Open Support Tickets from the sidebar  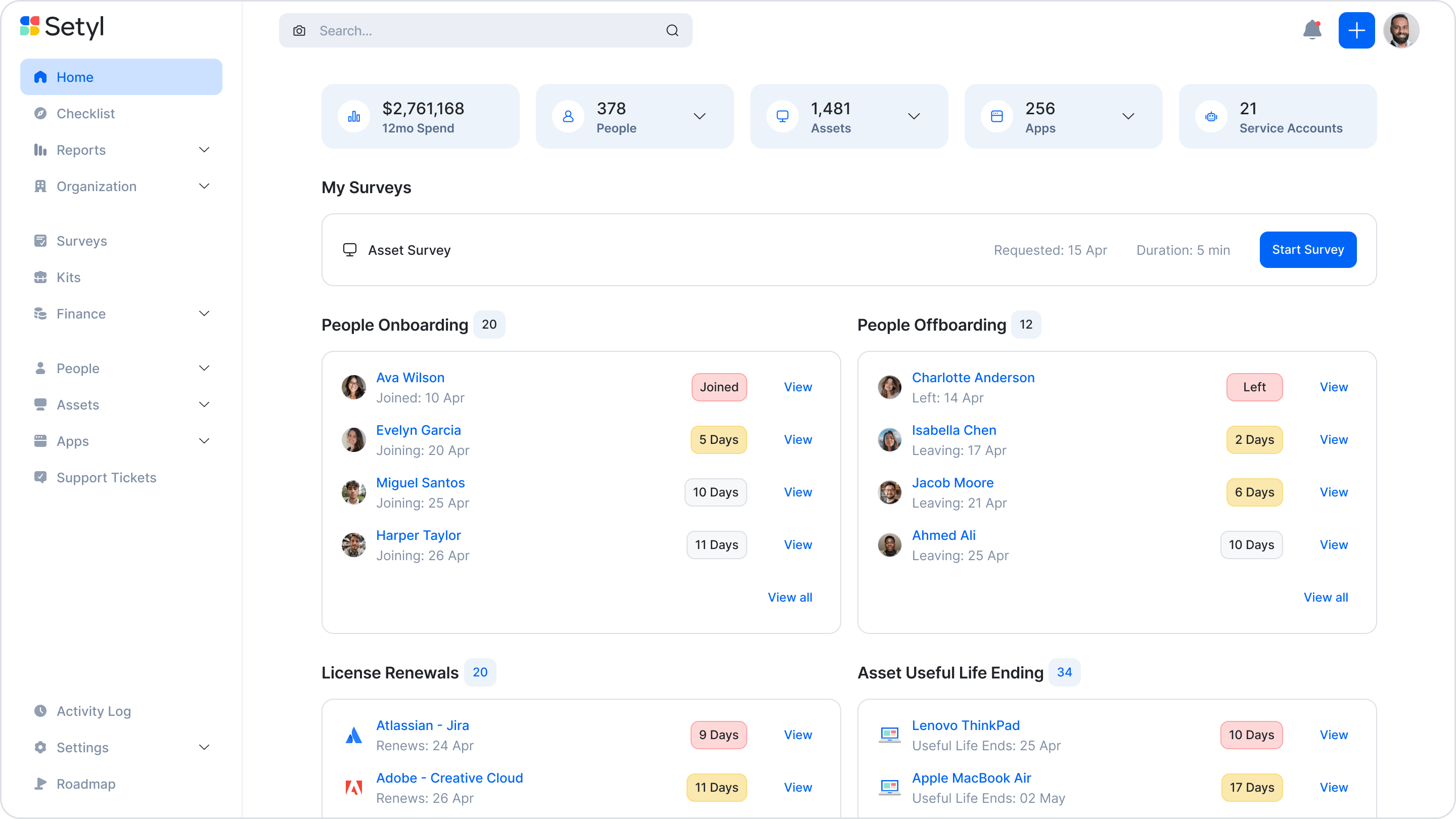106,478
